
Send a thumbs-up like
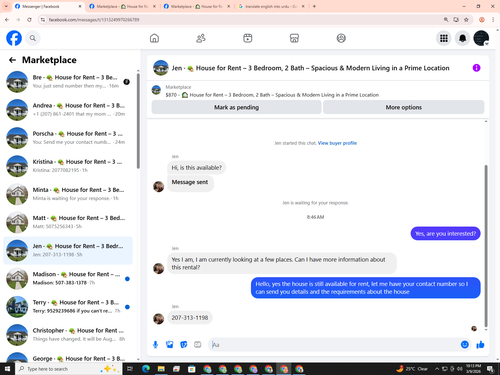click(480, 345)
